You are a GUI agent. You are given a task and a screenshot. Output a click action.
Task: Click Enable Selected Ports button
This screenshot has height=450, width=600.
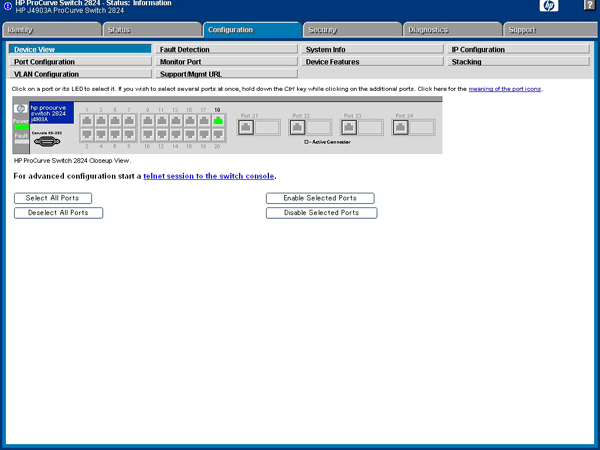(x=320, y=198)
